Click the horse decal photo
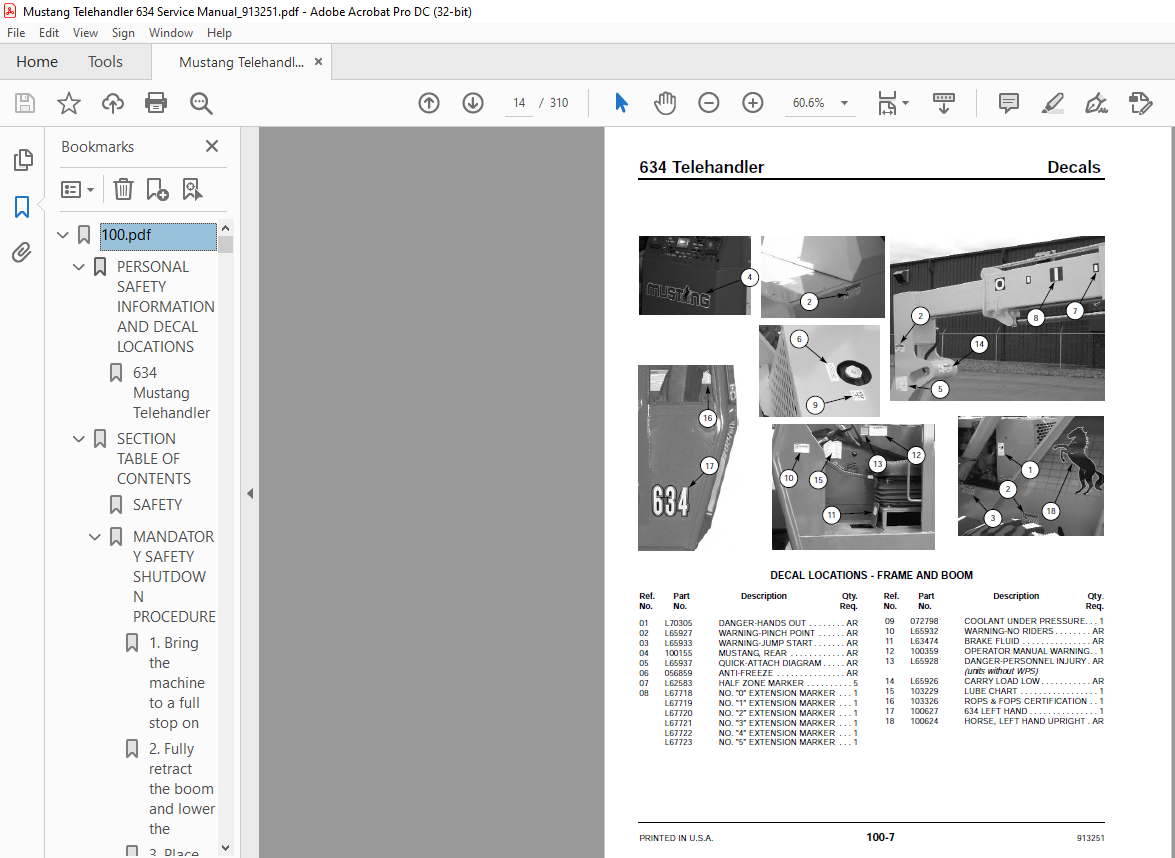Screen dimensions: 1175x858 1030,476
